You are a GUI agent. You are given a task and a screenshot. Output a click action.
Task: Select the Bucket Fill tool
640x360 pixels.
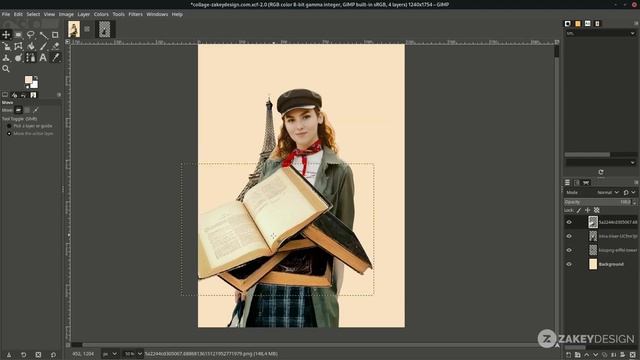(x=31, y=46)
